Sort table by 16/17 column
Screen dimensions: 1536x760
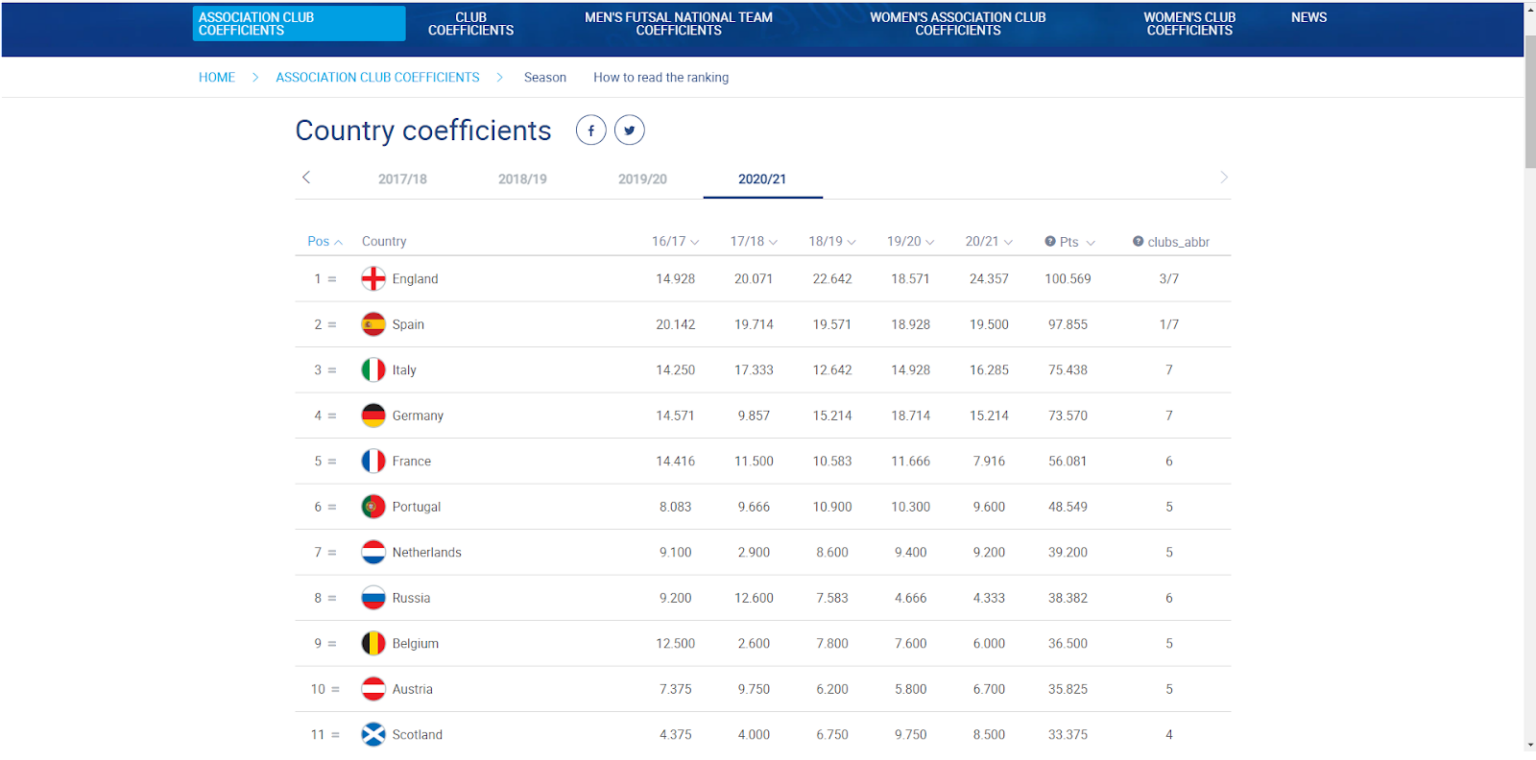[x=675, y=241]
